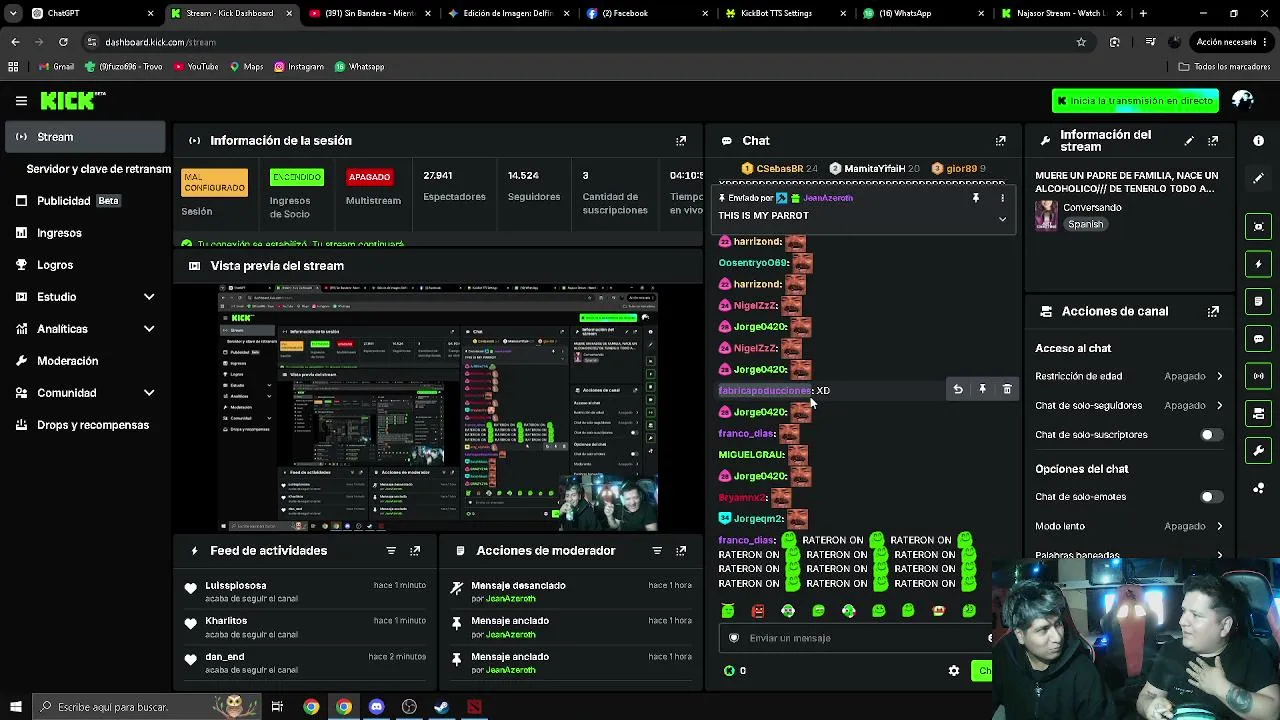
Task: Pop out the Información del stream panel
Action: [1213, 141]
